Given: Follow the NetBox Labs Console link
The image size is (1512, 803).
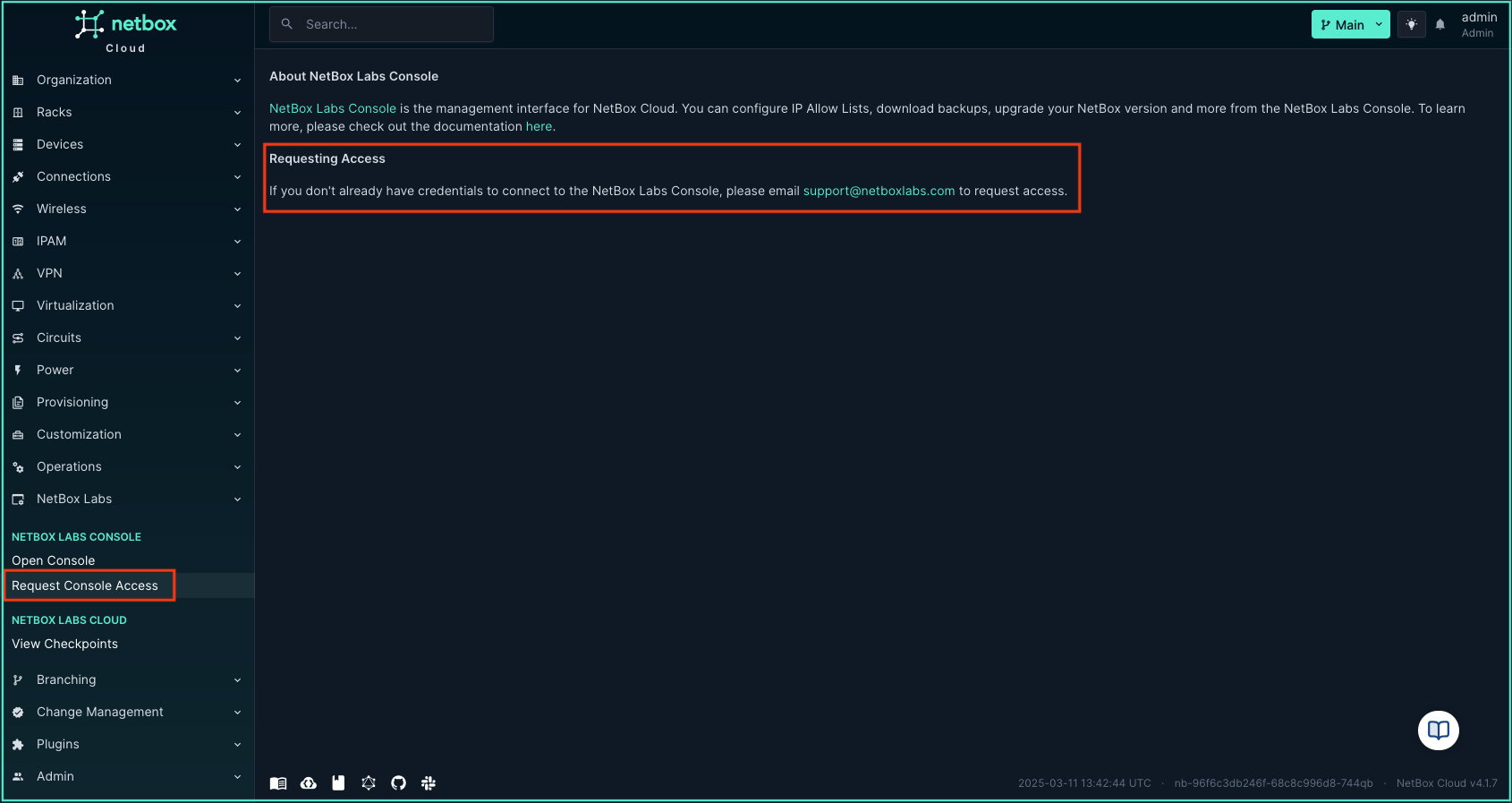Looking at the screenshot, I should (332, 108).
